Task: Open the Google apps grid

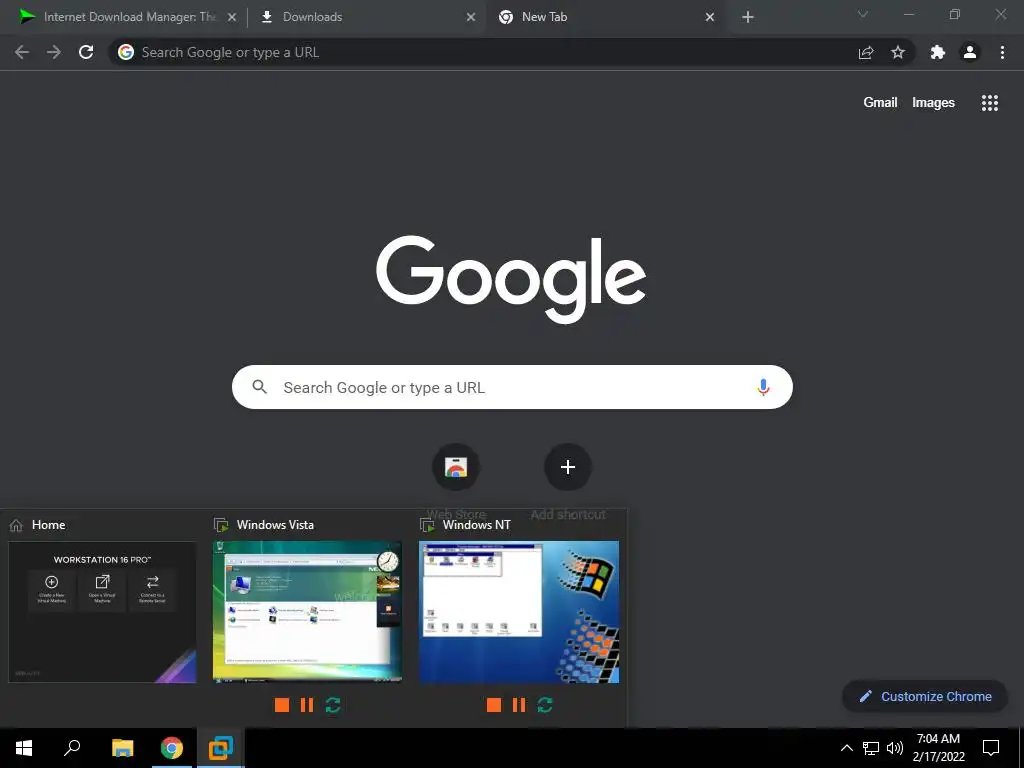Action: pos(989,103)
